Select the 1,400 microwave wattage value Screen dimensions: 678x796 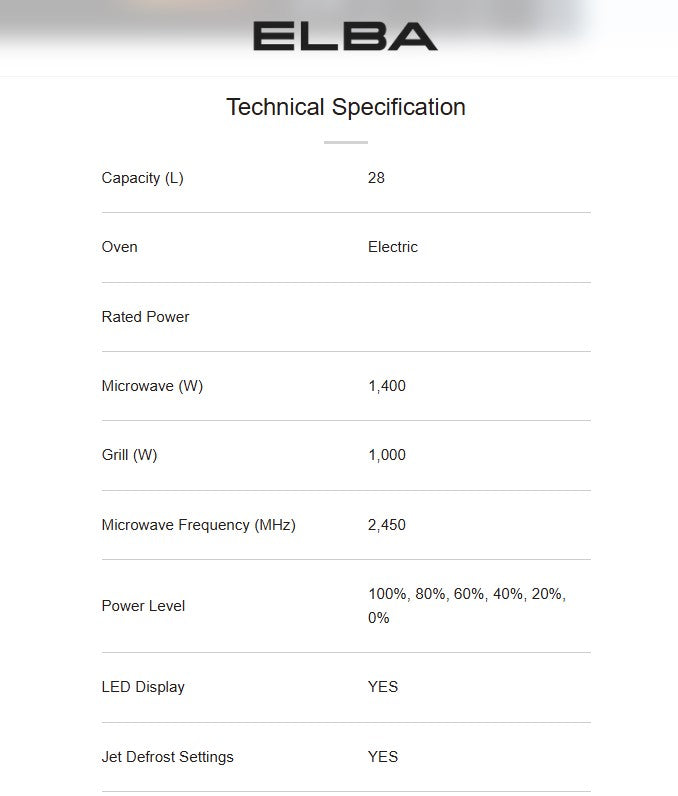click(386, 386)
